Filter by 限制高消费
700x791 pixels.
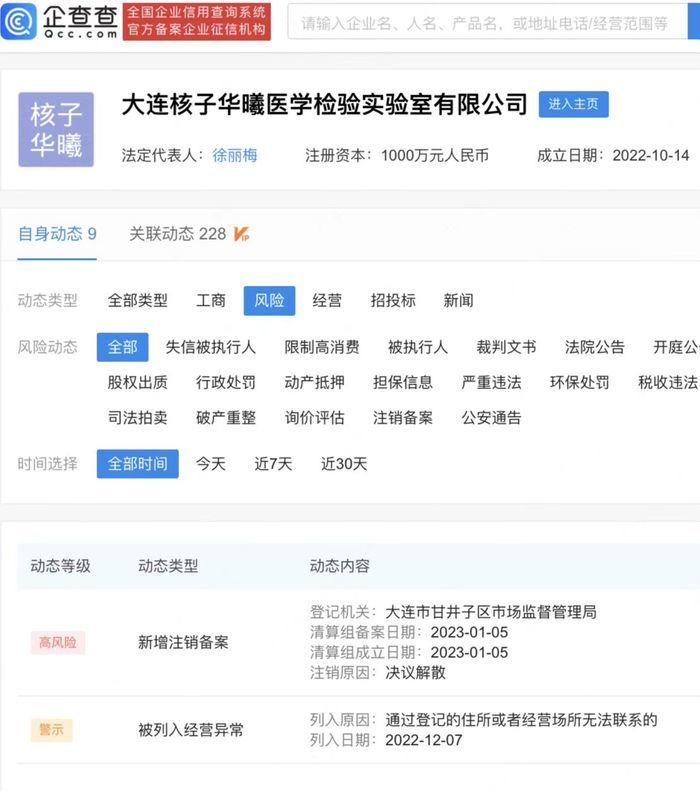point(322,347)
